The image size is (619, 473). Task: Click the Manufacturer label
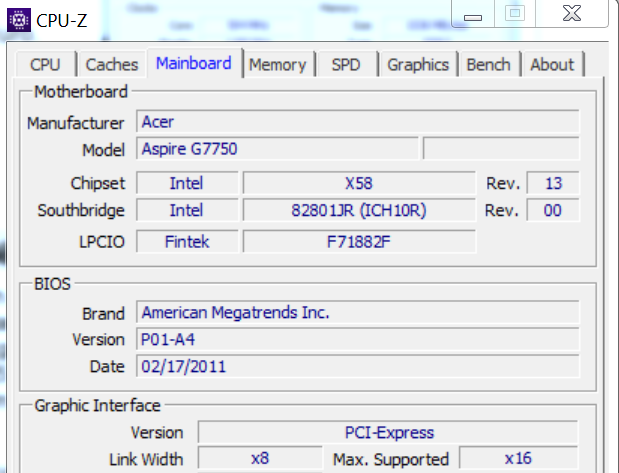[x=76, y=123]
